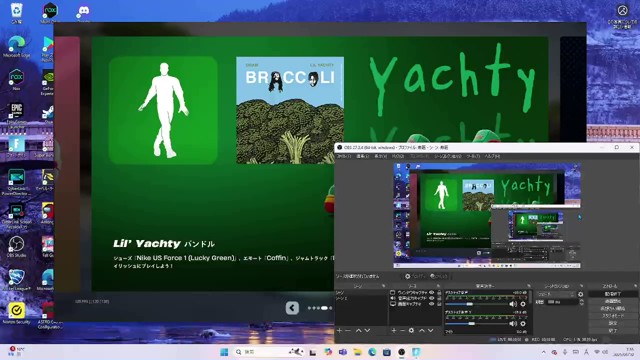
Task: Select the Recycle Bin desktop icon
Action: coord(16,12)
